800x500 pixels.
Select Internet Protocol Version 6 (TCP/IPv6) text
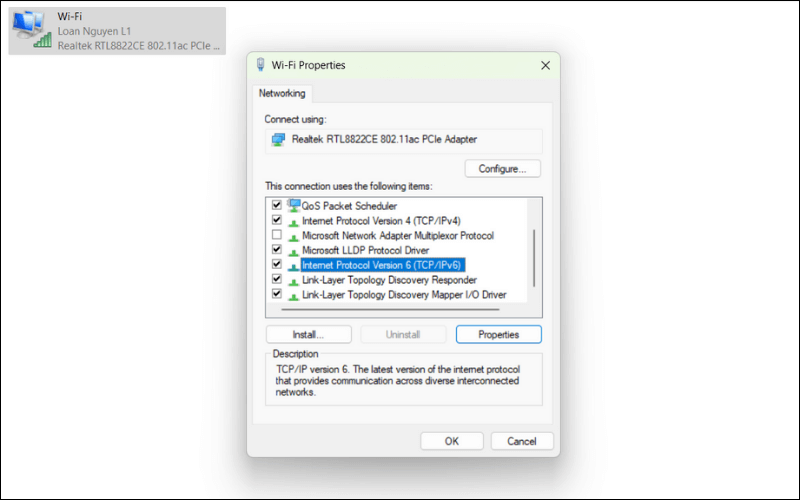(x=381, y=265)
